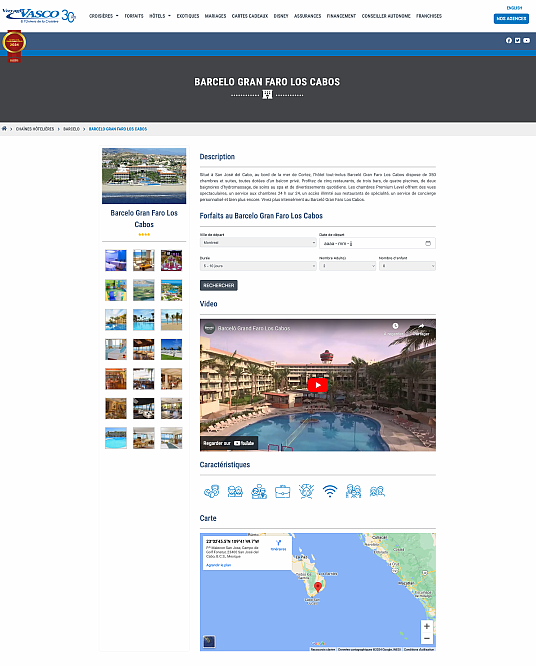Expand the departure city dropdown showing Montréal
This screenshot has height=666, width=536.
[258, 243]
